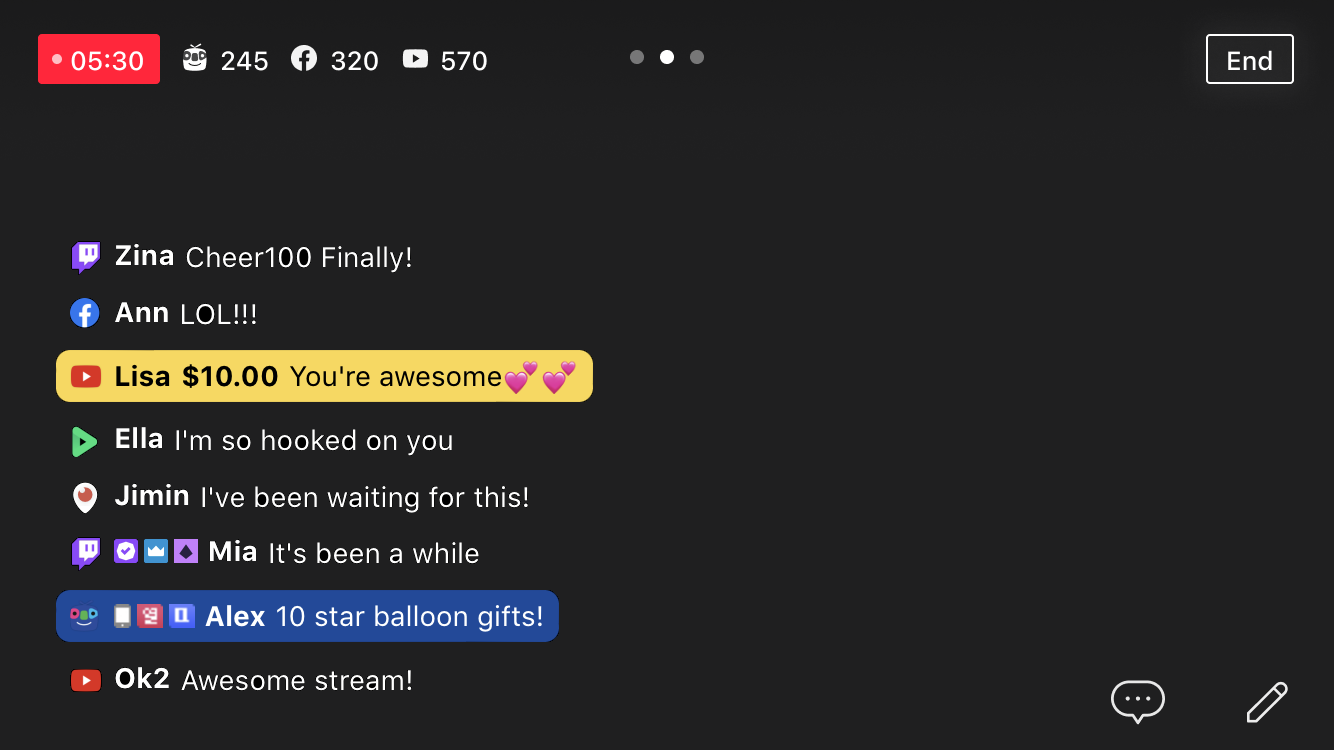Open Lisa's $10.00 Super Chat message
The height and width of the screenshot is (750, 1334).
click(x=324, y=376)
